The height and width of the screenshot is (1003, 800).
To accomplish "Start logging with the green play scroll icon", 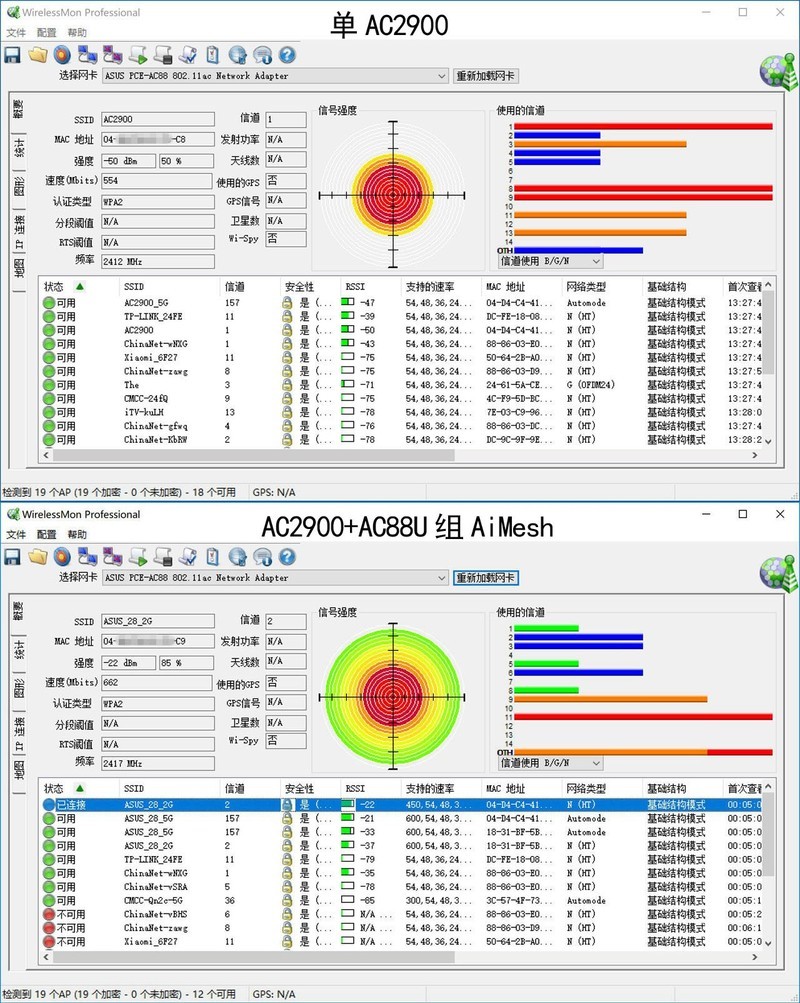I will click(x=137, y=55).
